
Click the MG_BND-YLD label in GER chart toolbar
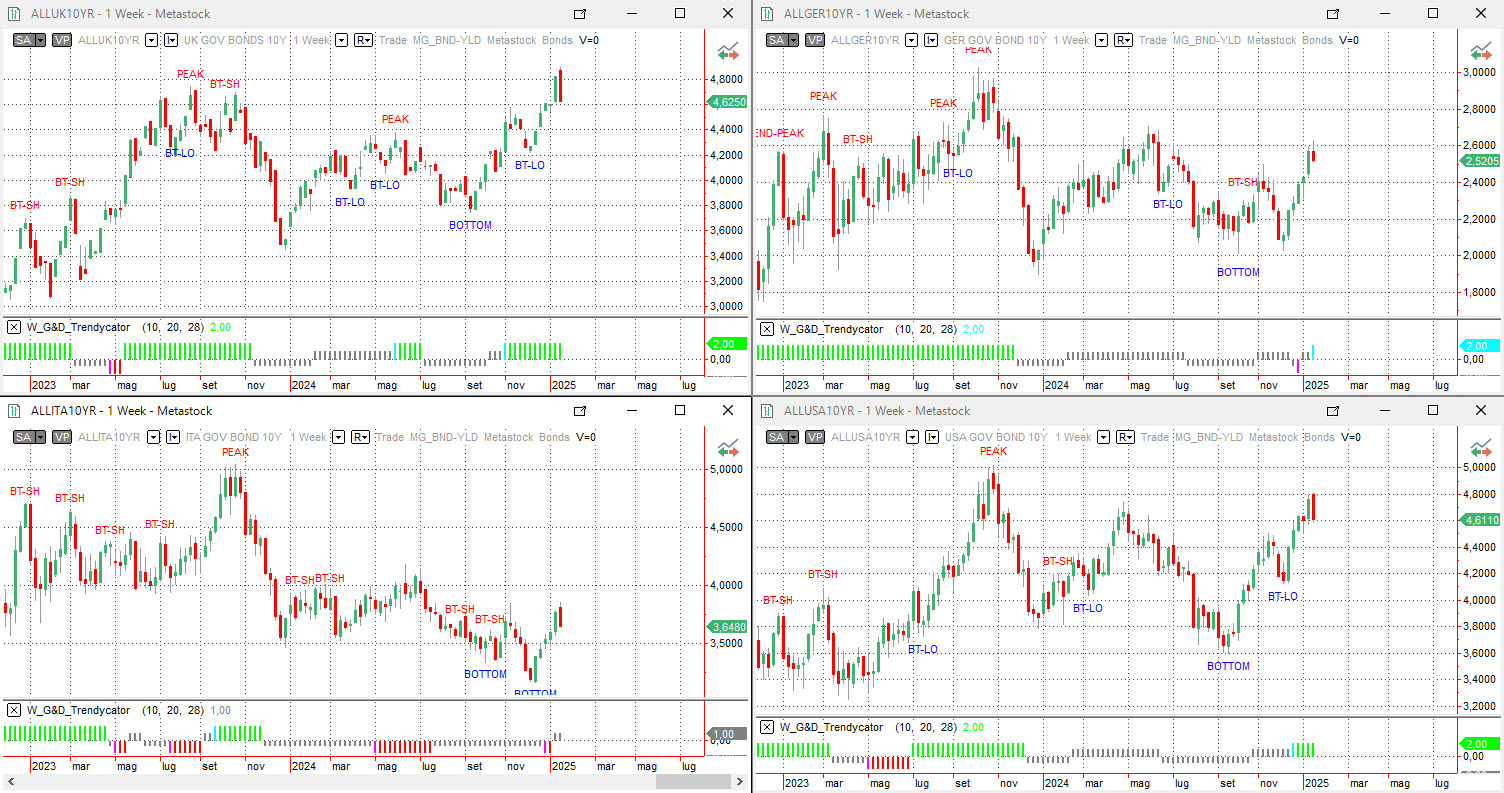1206,40
